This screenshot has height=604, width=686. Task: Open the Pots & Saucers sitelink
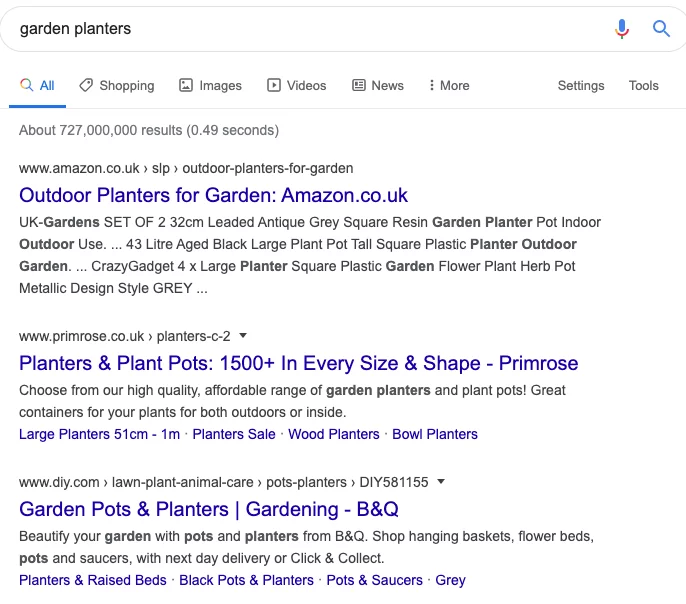coord(375,580)
